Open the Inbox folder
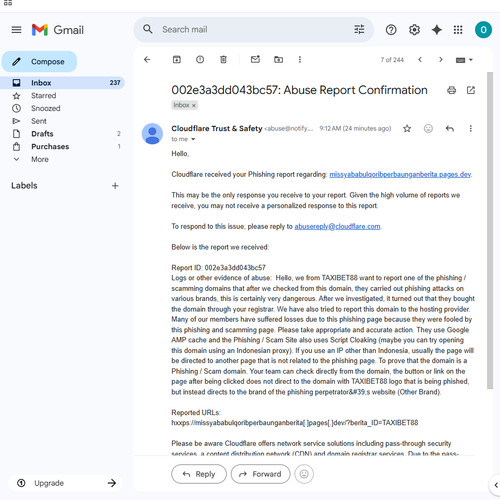Screen dimensions: 500x500 click(62, 83)
